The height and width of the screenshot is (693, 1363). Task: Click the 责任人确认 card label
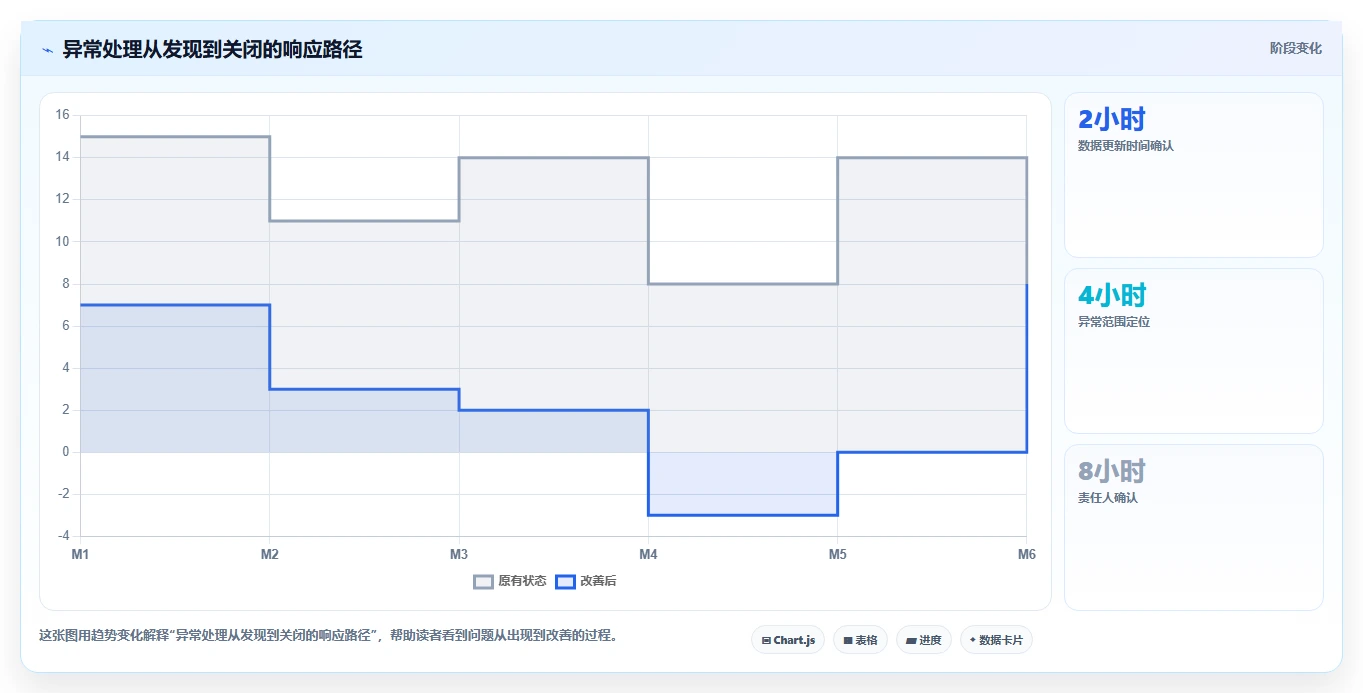pyautogui.click(x=1108, y=498)
